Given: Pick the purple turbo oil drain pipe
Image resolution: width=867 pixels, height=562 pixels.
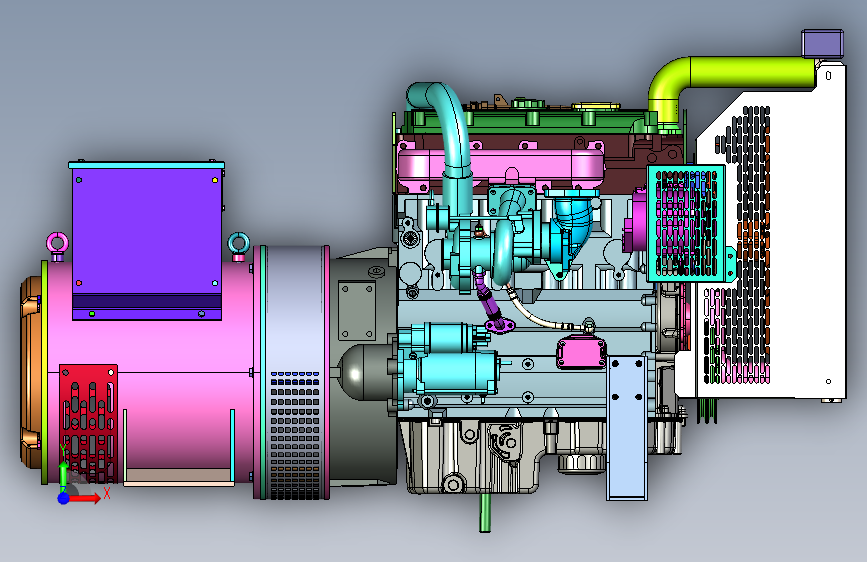Looking at the screenshot, I should 491,303.
